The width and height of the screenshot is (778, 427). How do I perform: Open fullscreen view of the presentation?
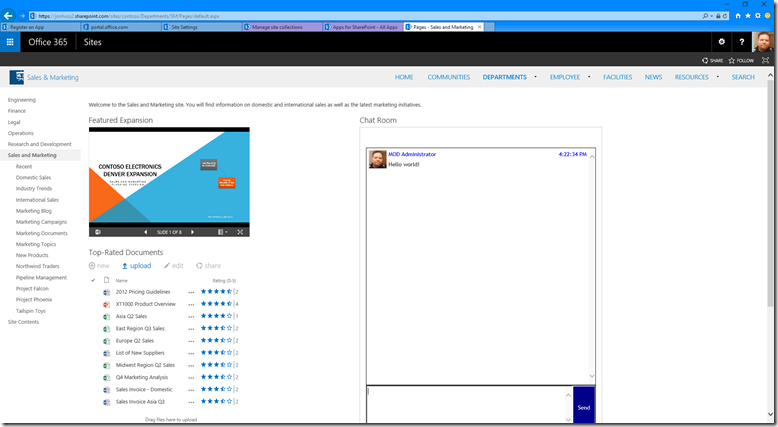[240, 232]
